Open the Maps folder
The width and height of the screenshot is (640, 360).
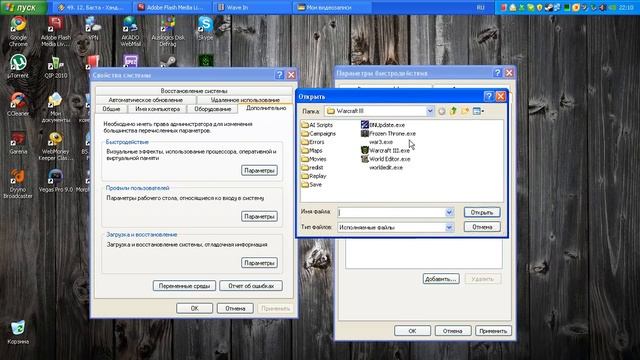(x=312, y=151)
